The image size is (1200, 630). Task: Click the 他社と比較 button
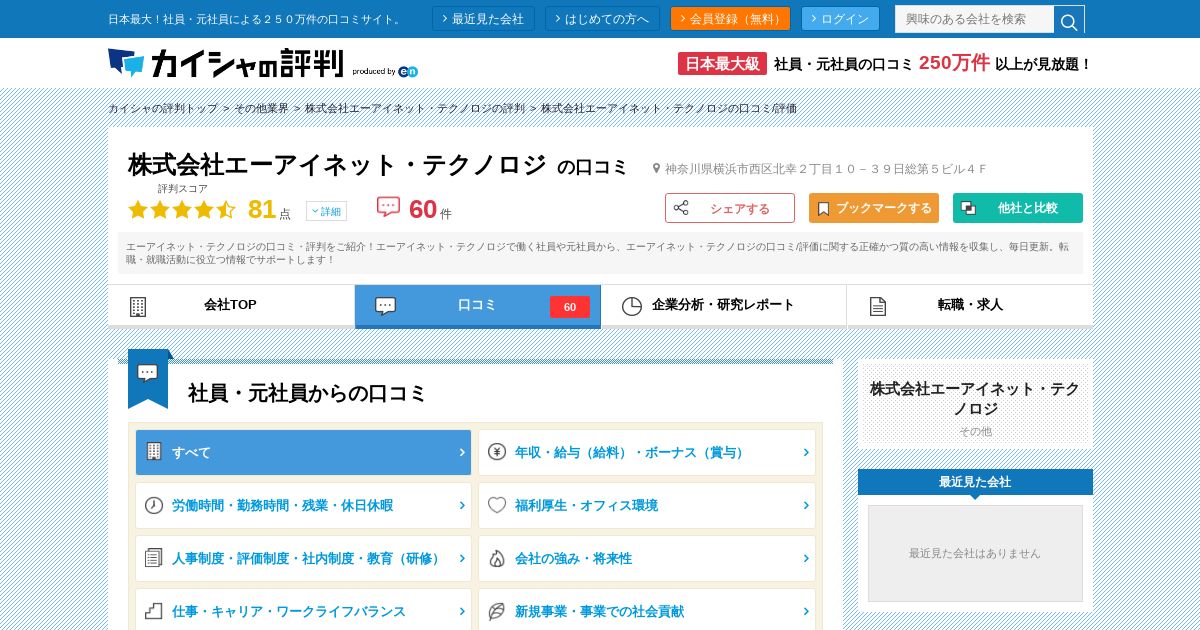[x=1018, y=208]
